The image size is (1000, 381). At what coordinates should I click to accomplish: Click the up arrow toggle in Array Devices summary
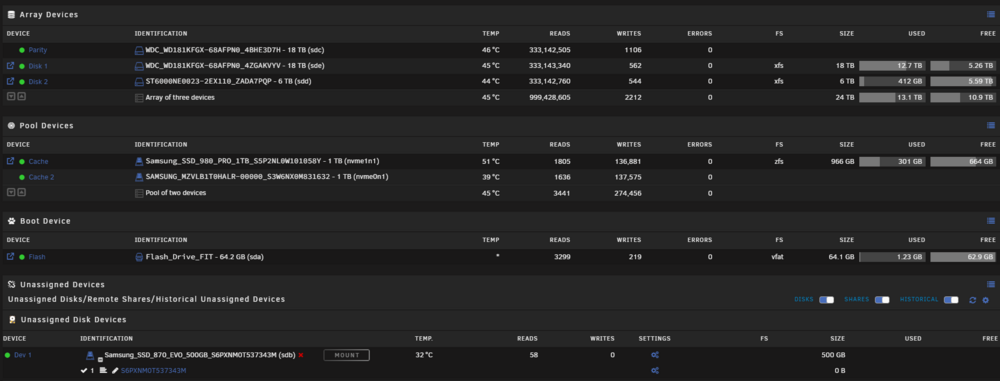tap(21, 97)
